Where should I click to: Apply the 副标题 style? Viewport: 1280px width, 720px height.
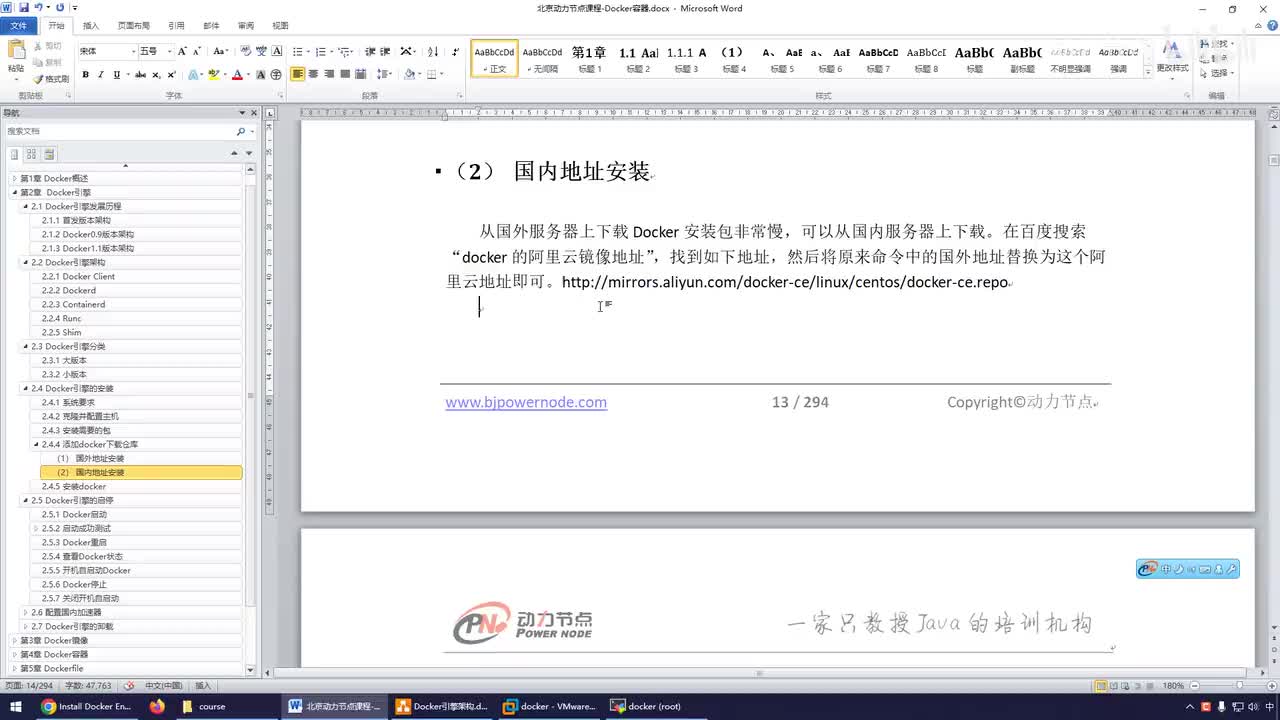(x=1022, y=59)
